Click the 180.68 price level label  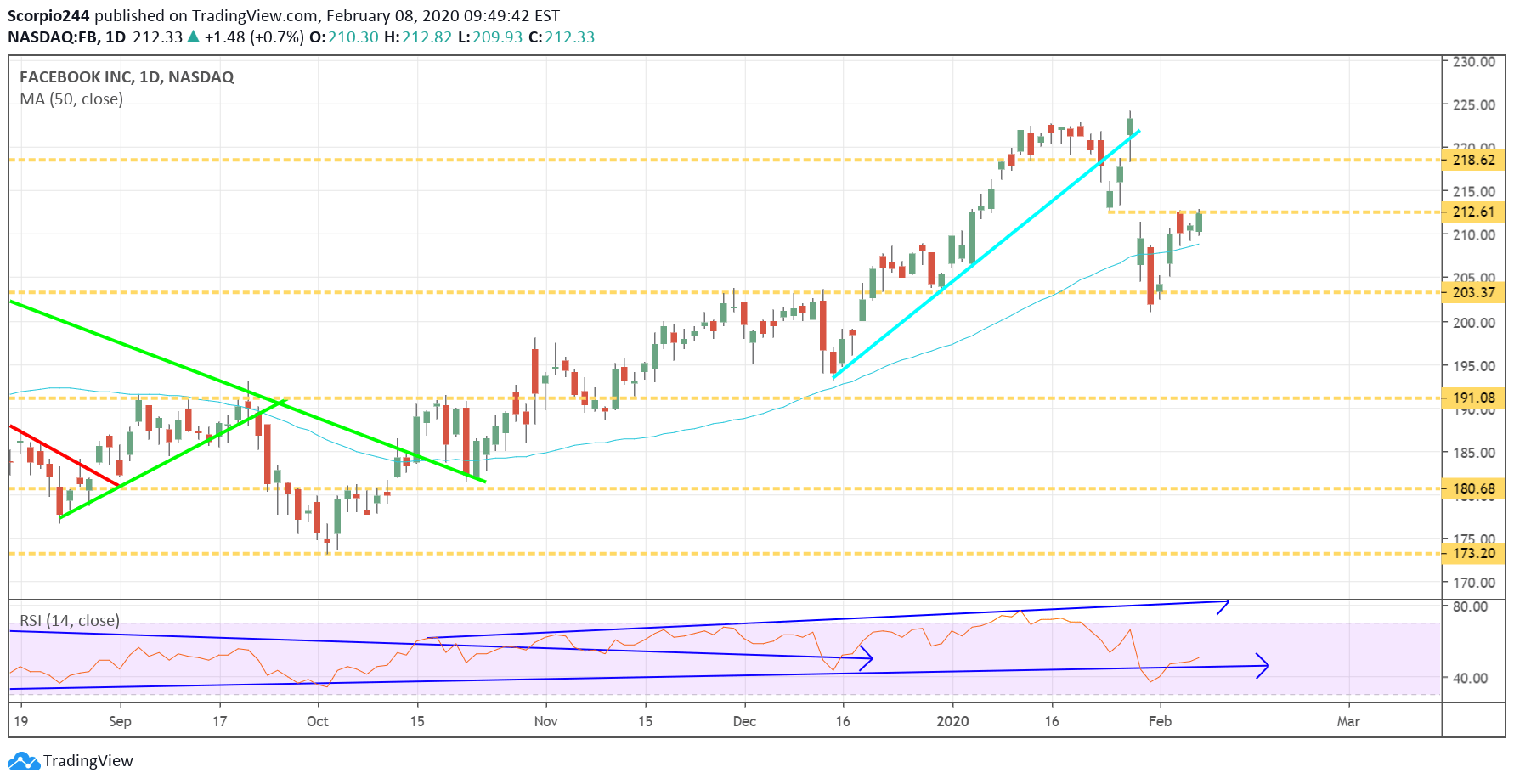point(1474,488)
